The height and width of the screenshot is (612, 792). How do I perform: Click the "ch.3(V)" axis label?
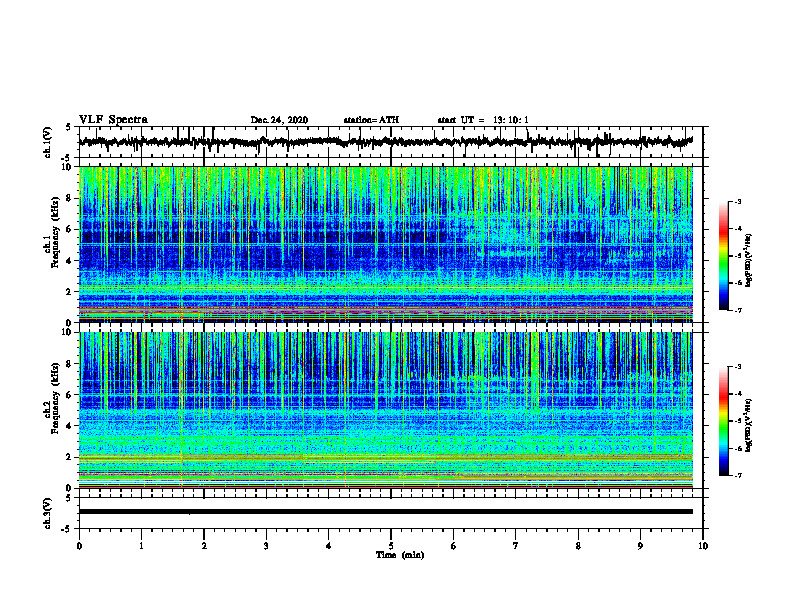point(48,513)
